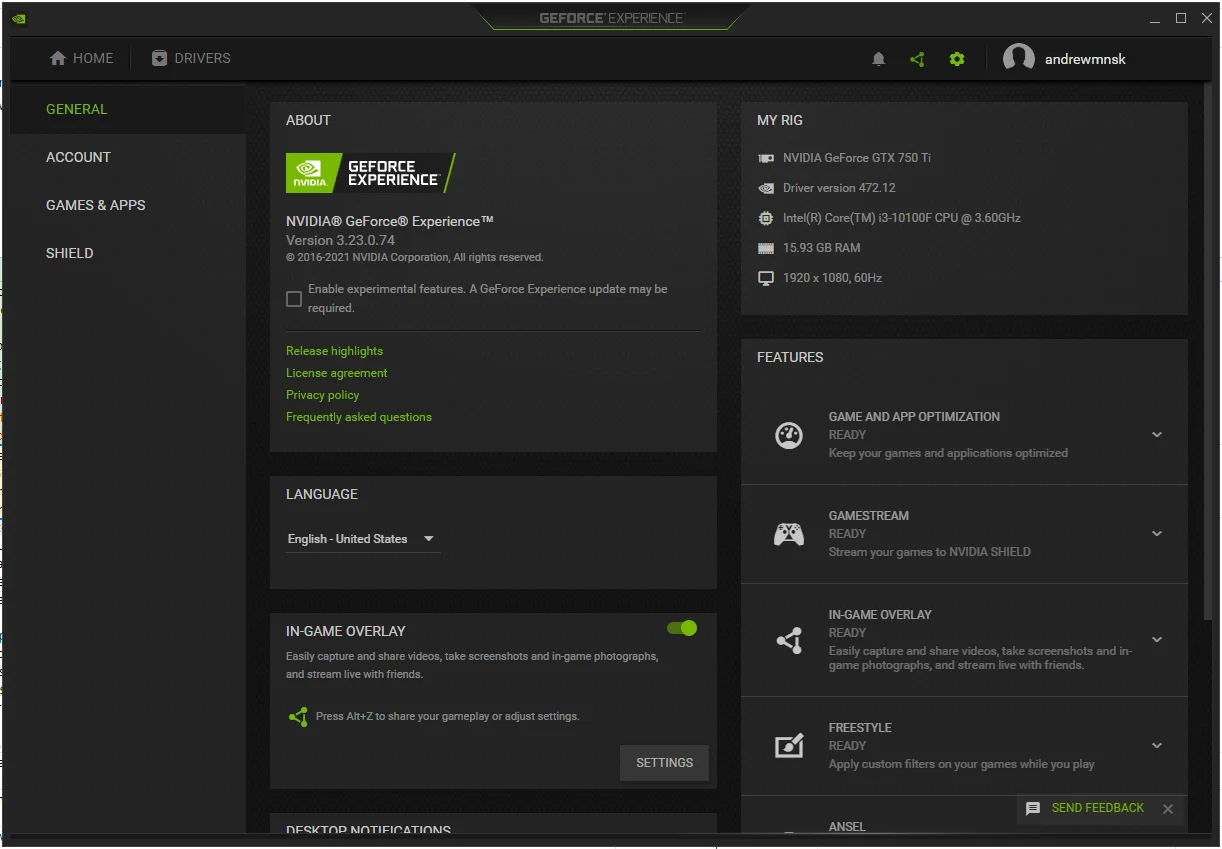Dismiss the Send Feedback banner
The image size is (1222, 849).
1168,809
